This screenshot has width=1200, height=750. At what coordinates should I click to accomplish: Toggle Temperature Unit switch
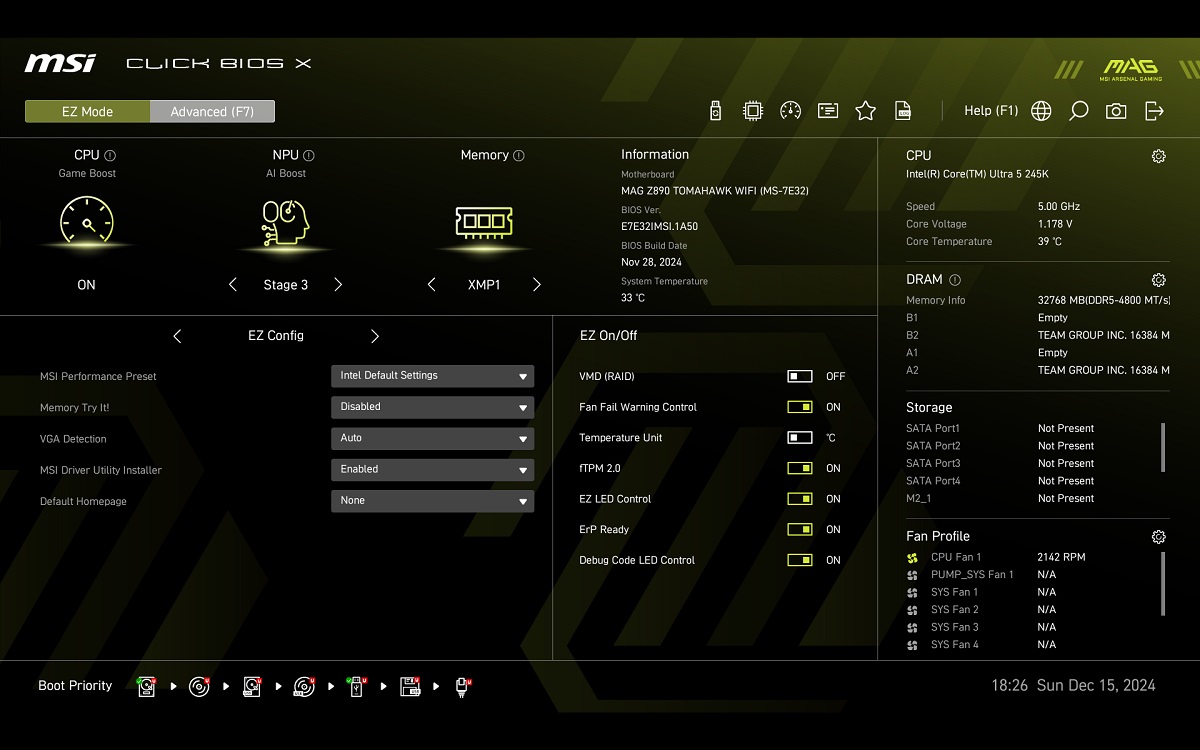pos(800,438)
